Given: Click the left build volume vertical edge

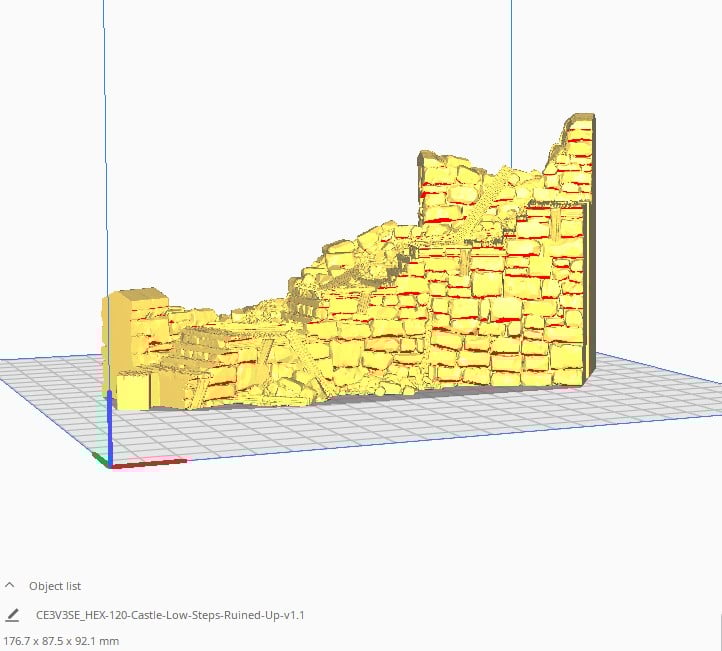Looking at the screenshot, I should tap(105, 147).
